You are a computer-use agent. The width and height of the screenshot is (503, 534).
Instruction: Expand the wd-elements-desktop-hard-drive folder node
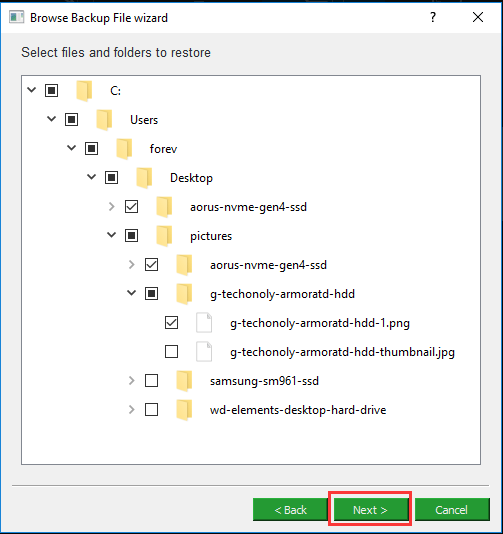coord(131,409)
